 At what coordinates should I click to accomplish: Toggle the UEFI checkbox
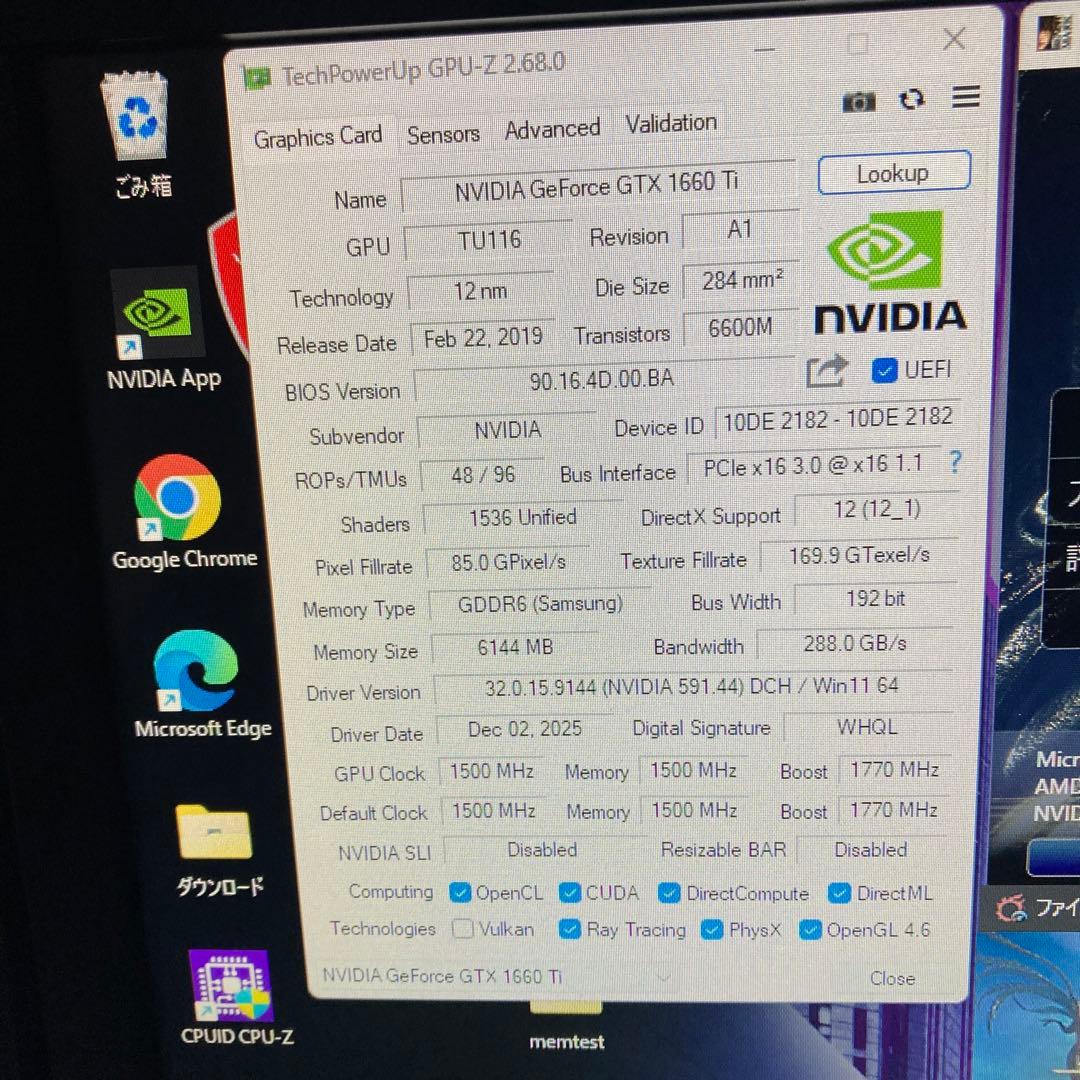pos(884,370)
